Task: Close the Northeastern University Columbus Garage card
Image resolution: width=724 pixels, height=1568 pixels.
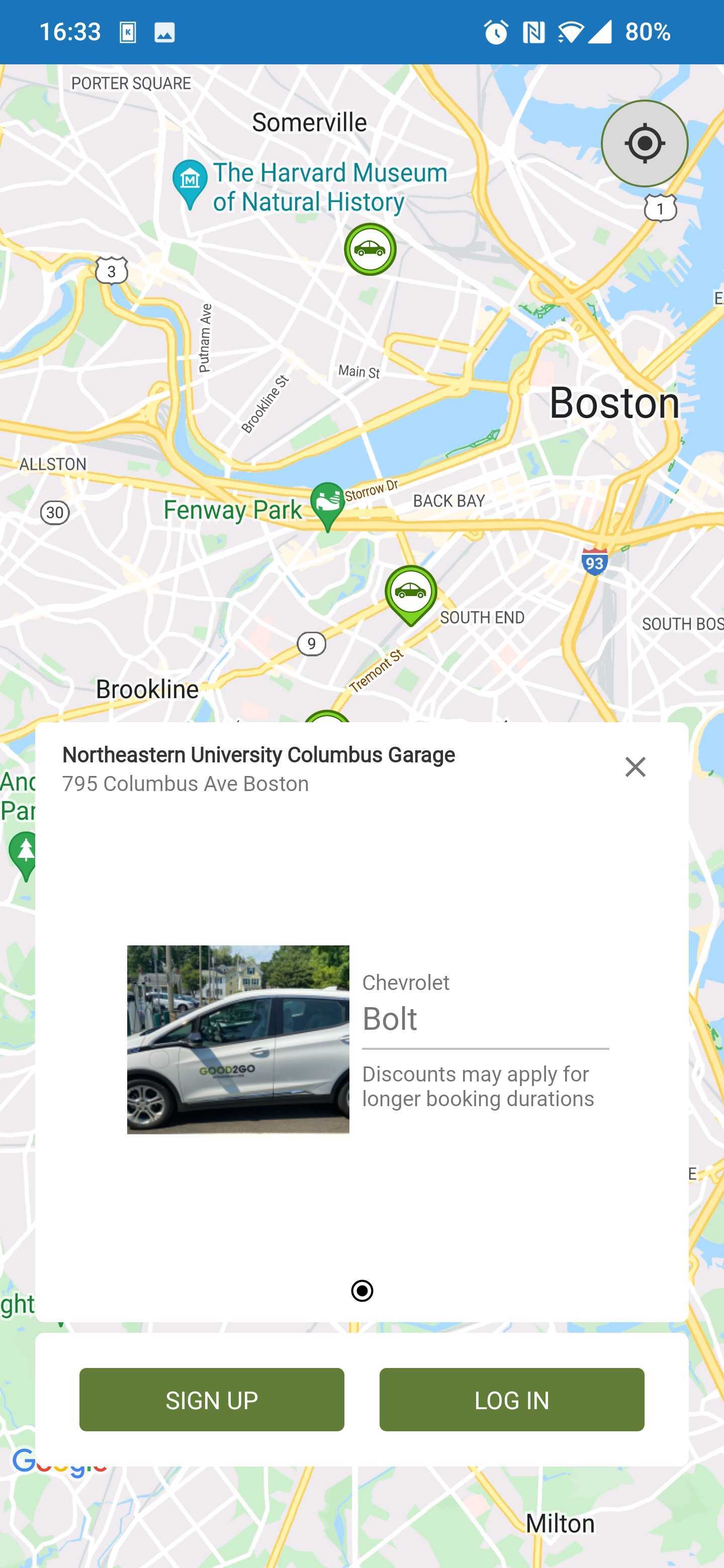Action: click(635, 767)
